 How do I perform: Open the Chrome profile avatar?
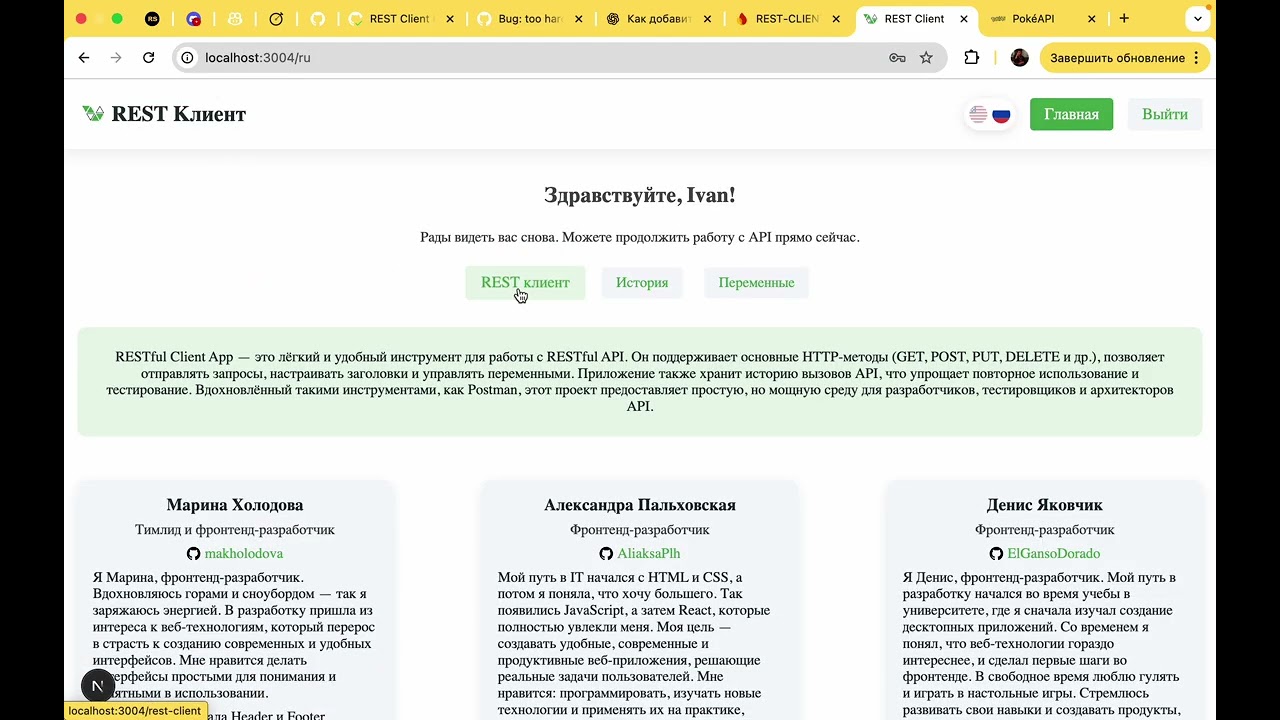click(x=1019, y=58)
